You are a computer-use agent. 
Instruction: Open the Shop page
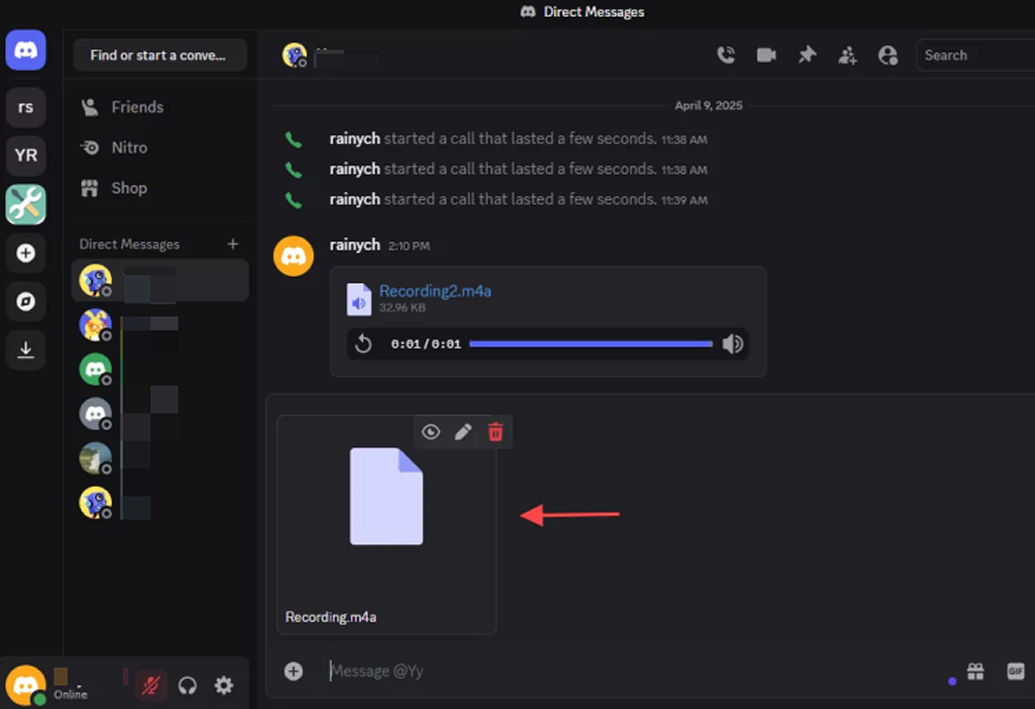[x=160, y=188]
